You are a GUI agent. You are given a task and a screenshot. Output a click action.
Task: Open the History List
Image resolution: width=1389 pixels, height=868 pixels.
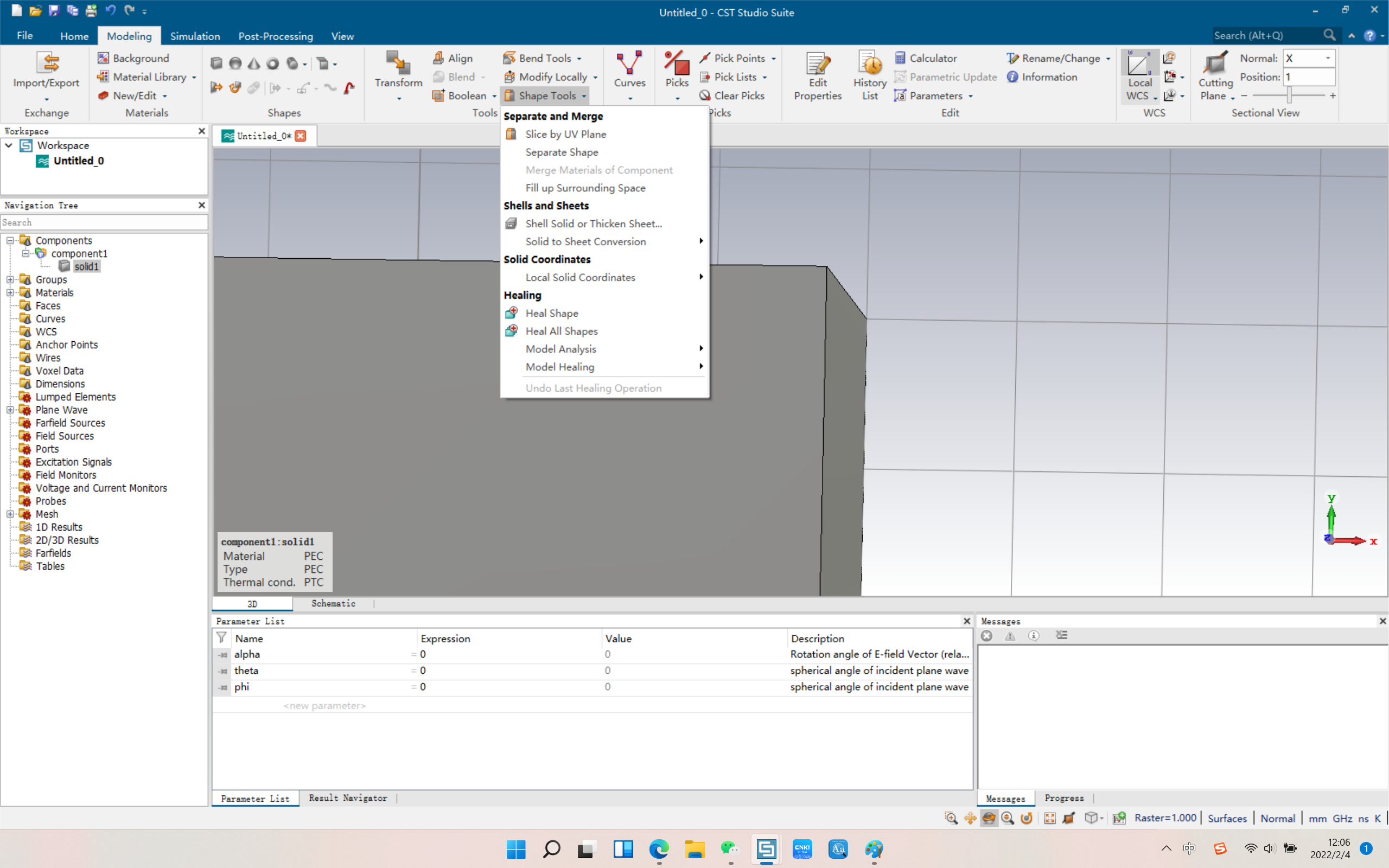[x=869, y=75]
